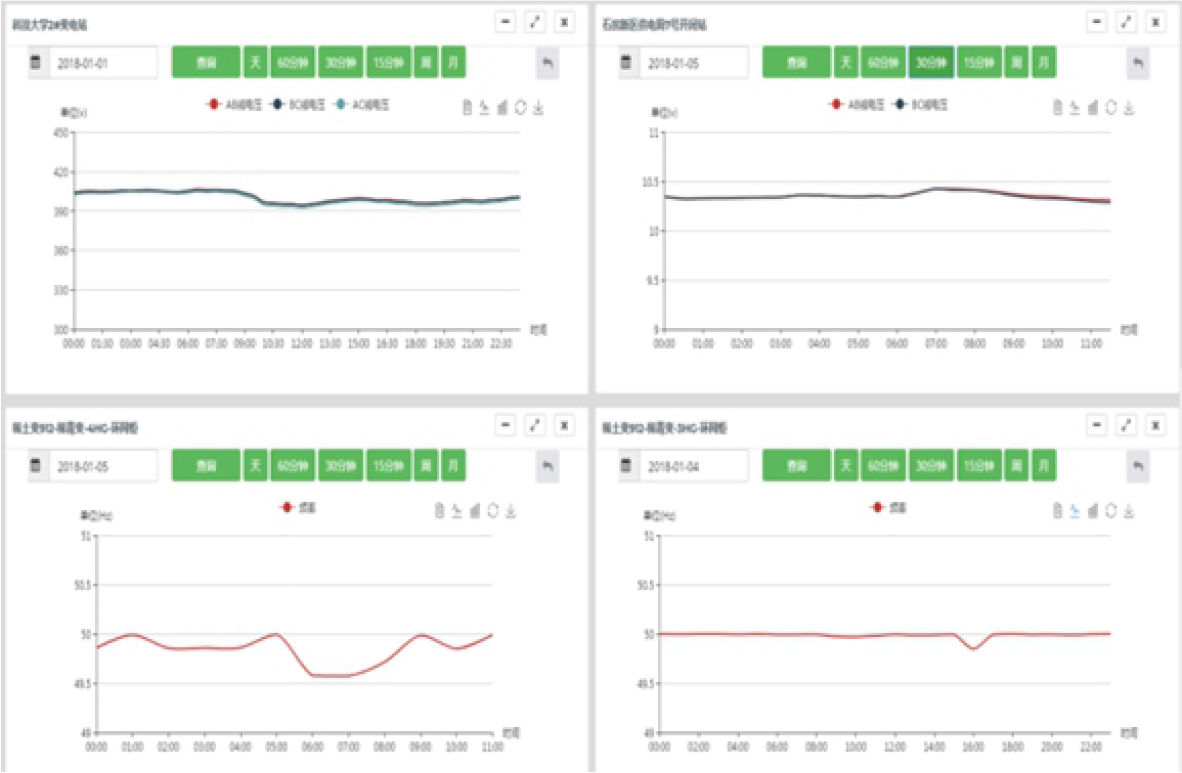Viewport: 1182px width, 773px height.
Task: Save 2018-01-05 frequency chart as image
Action: (510, 511)
